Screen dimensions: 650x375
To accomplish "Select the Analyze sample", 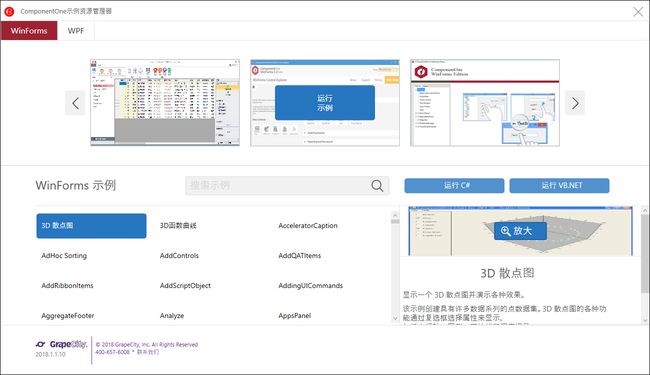I will 172,316.
